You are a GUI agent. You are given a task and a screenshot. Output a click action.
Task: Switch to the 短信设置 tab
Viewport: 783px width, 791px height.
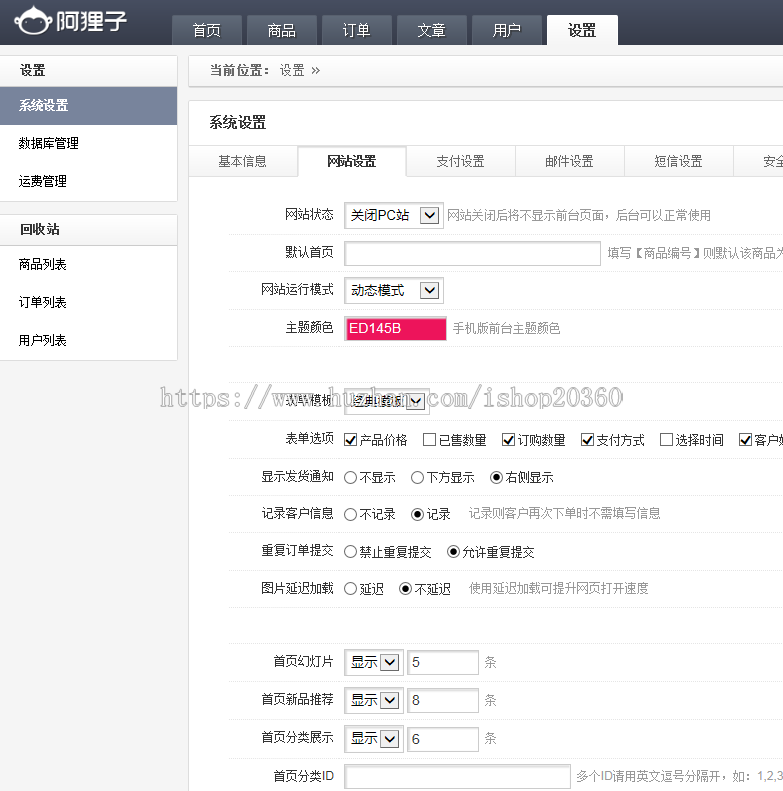coord(679,161)
